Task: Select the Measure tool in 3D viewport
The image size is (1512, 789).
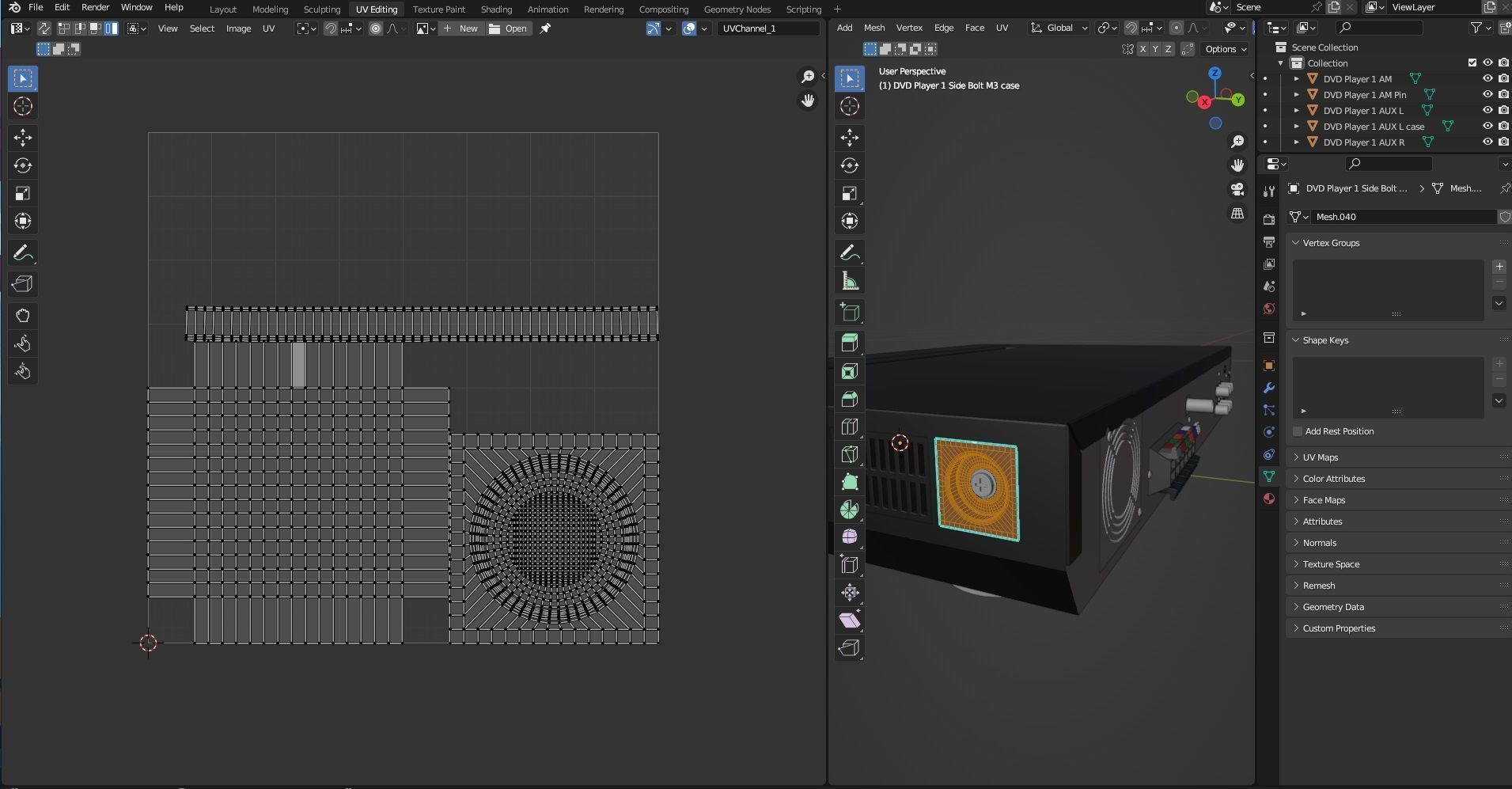Action: 850,281
